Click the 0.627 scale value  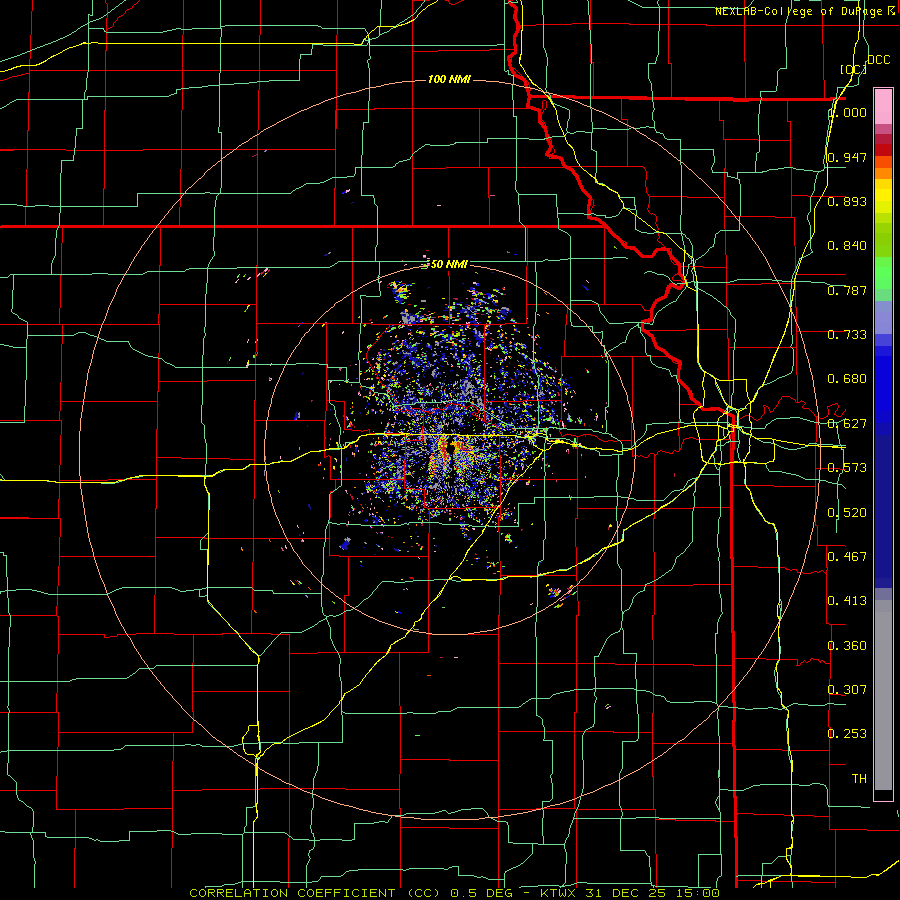847,424
